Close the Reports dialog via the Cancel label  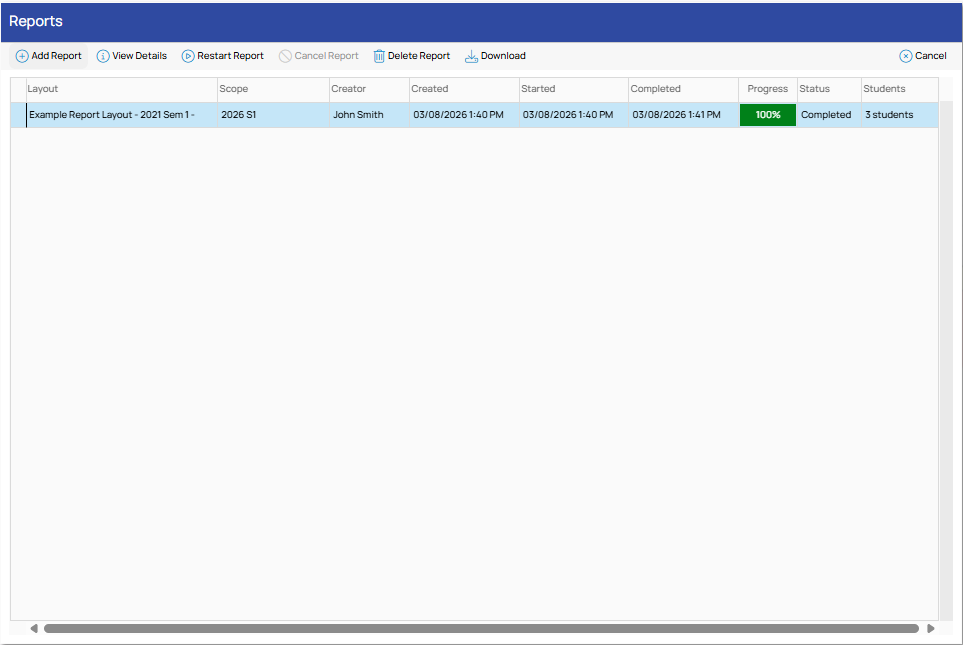pyautogui.click(x=930, y=56)
